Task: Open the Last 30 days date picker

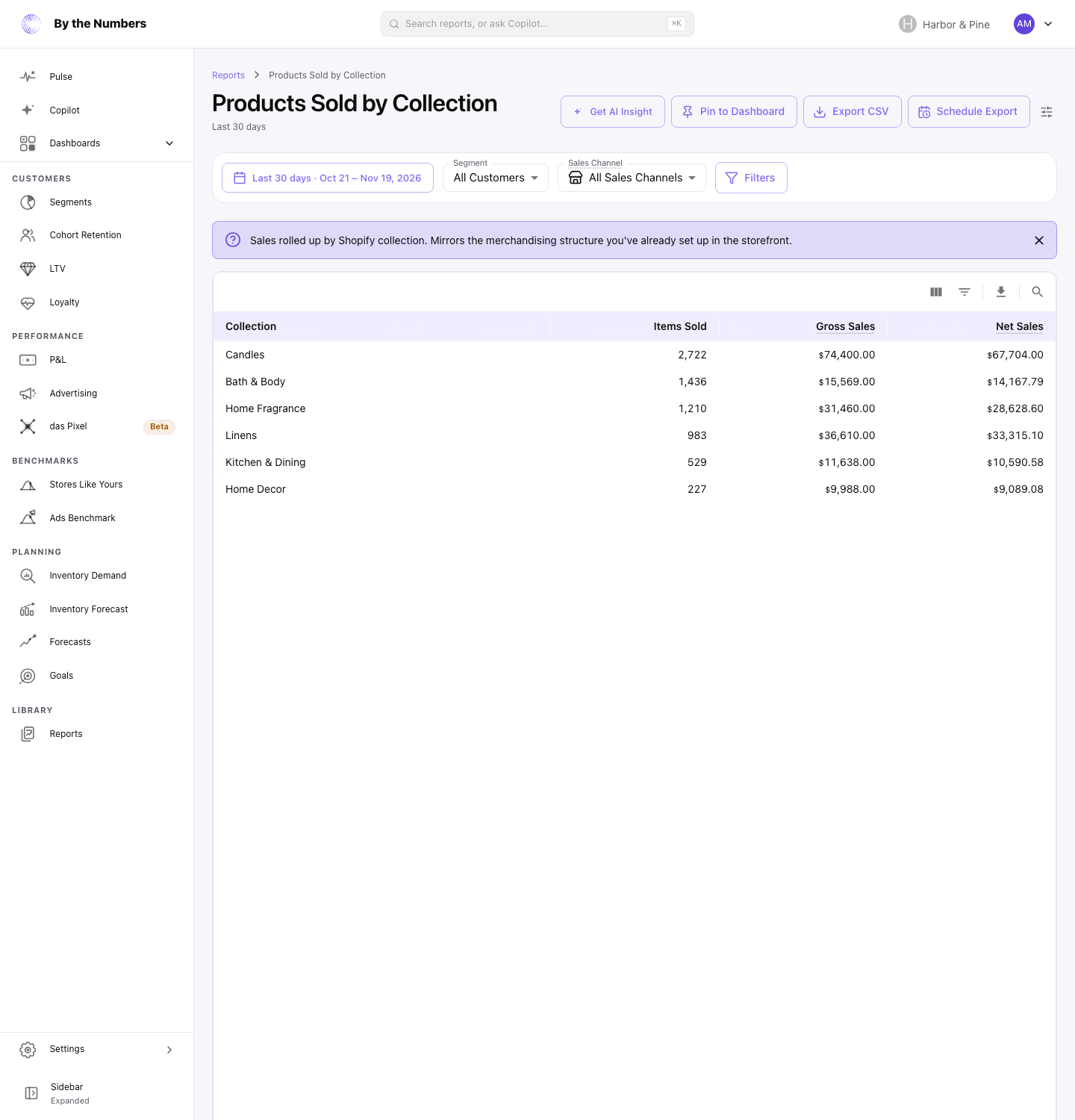Action: 328,178
